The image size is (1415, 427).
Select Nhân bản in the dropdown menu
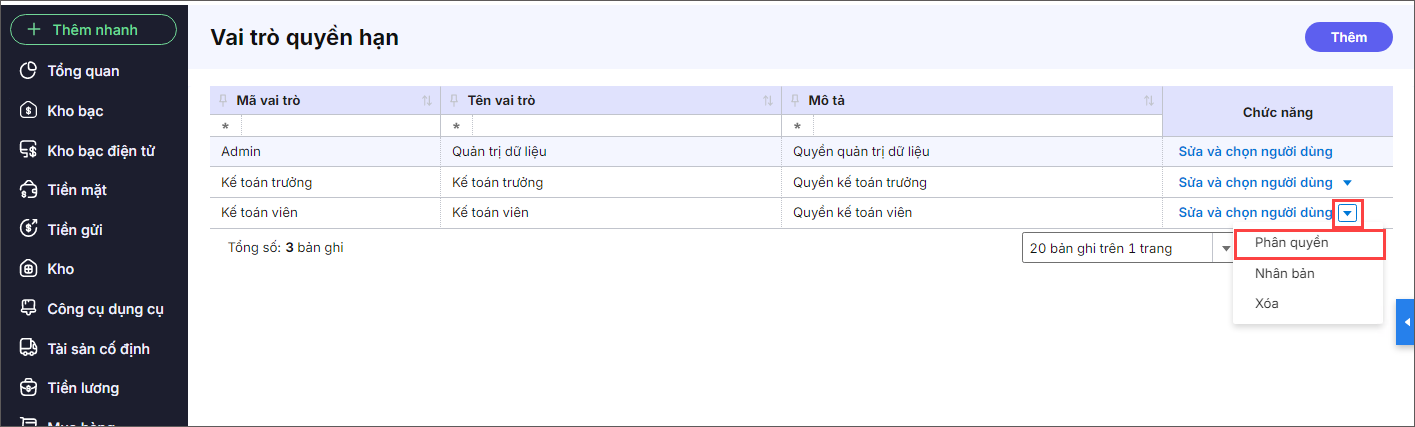pos(1284,273)
